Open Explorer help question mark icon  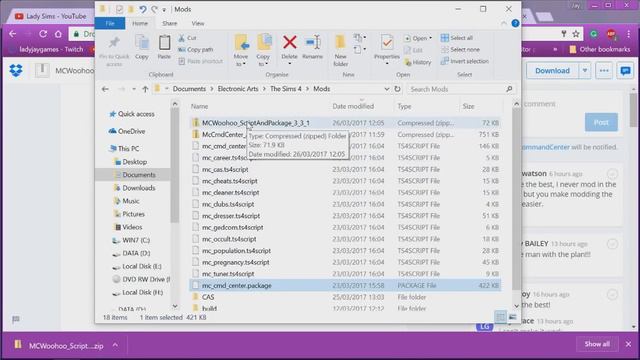515,23
